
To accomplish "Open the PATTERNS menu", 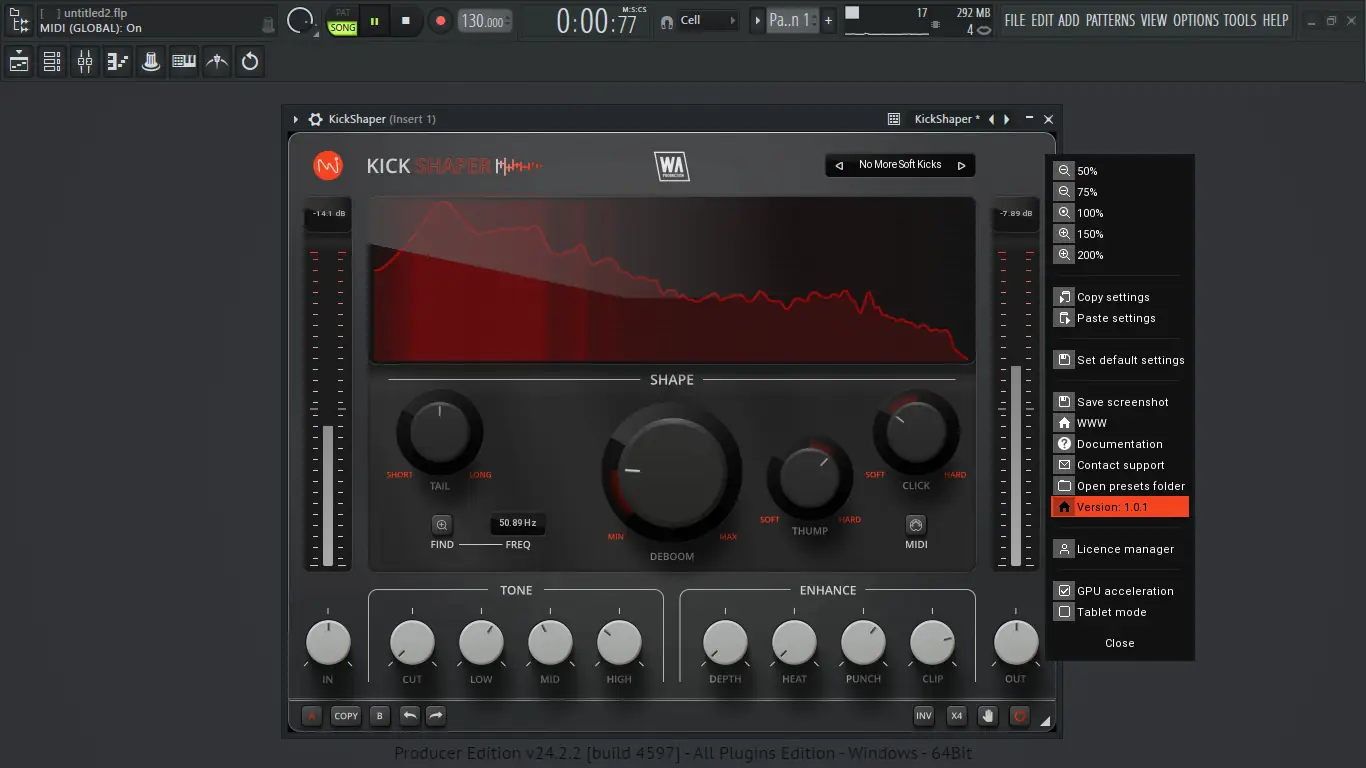I will coord(1110,20).
